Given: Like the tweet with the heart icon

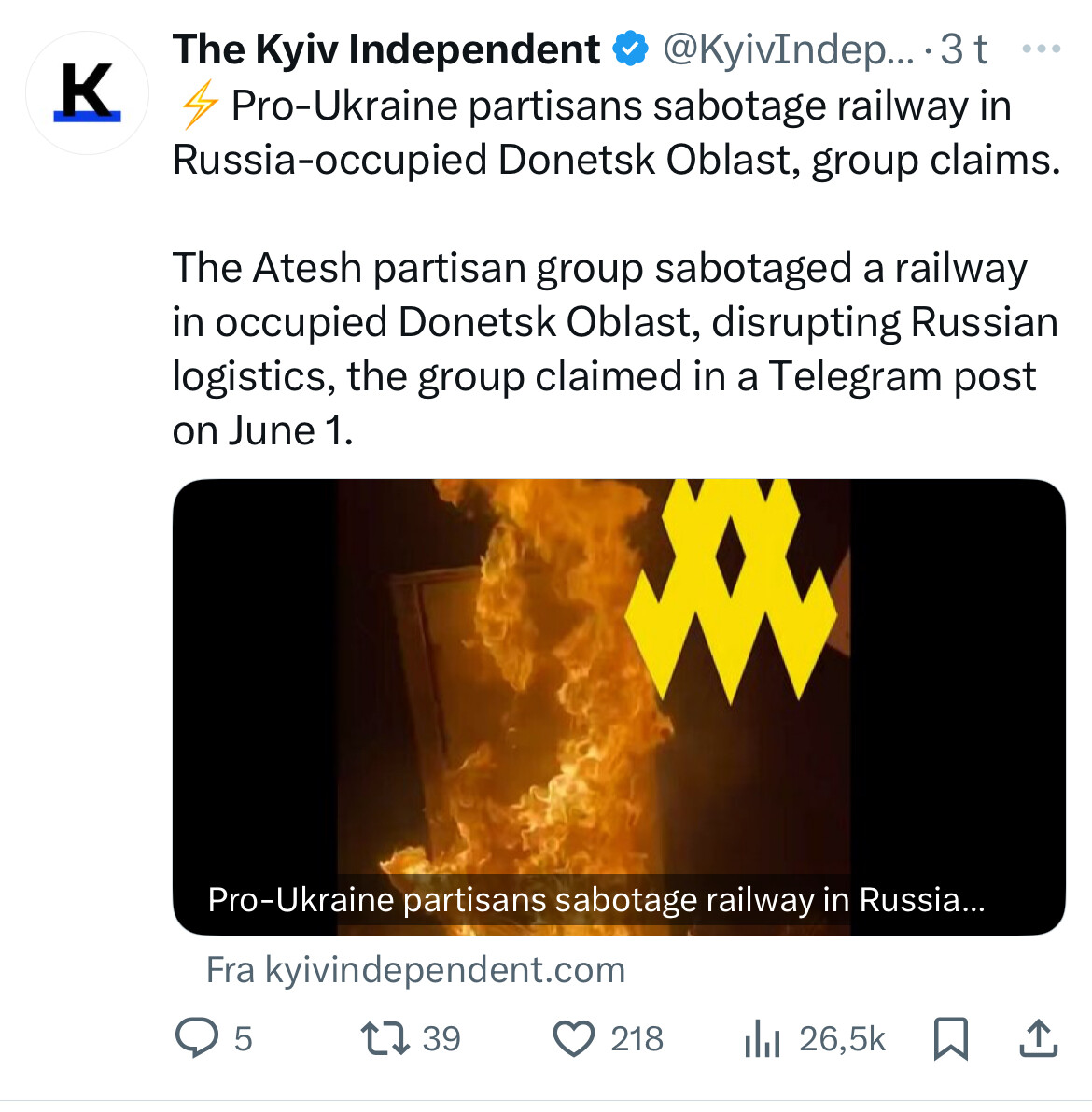Looking at the screenshot, I should click(574, 1039).
